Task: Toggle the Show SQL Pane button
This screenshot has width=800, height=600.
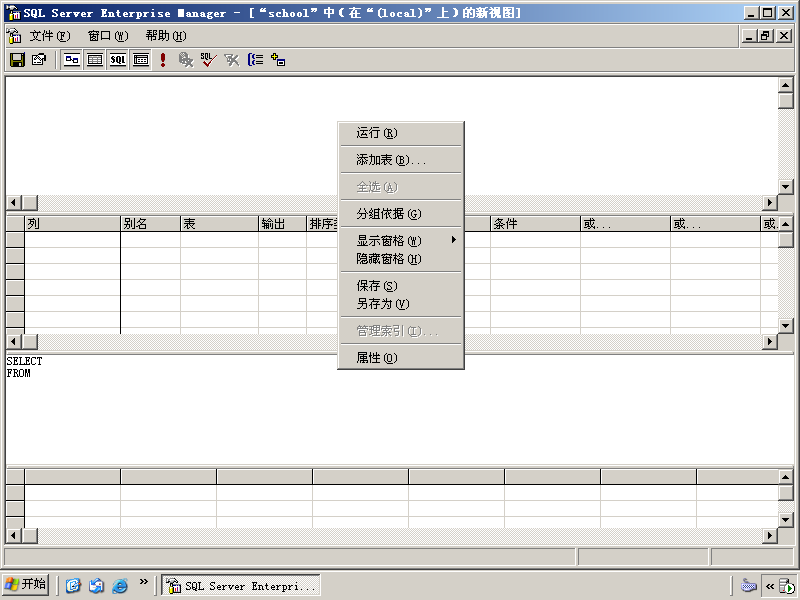Action: click(x=118, y=60)
